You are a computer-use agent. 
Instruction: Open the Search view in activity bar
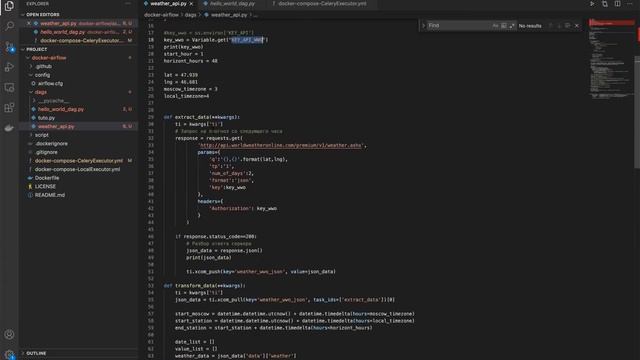pos(9,26)
